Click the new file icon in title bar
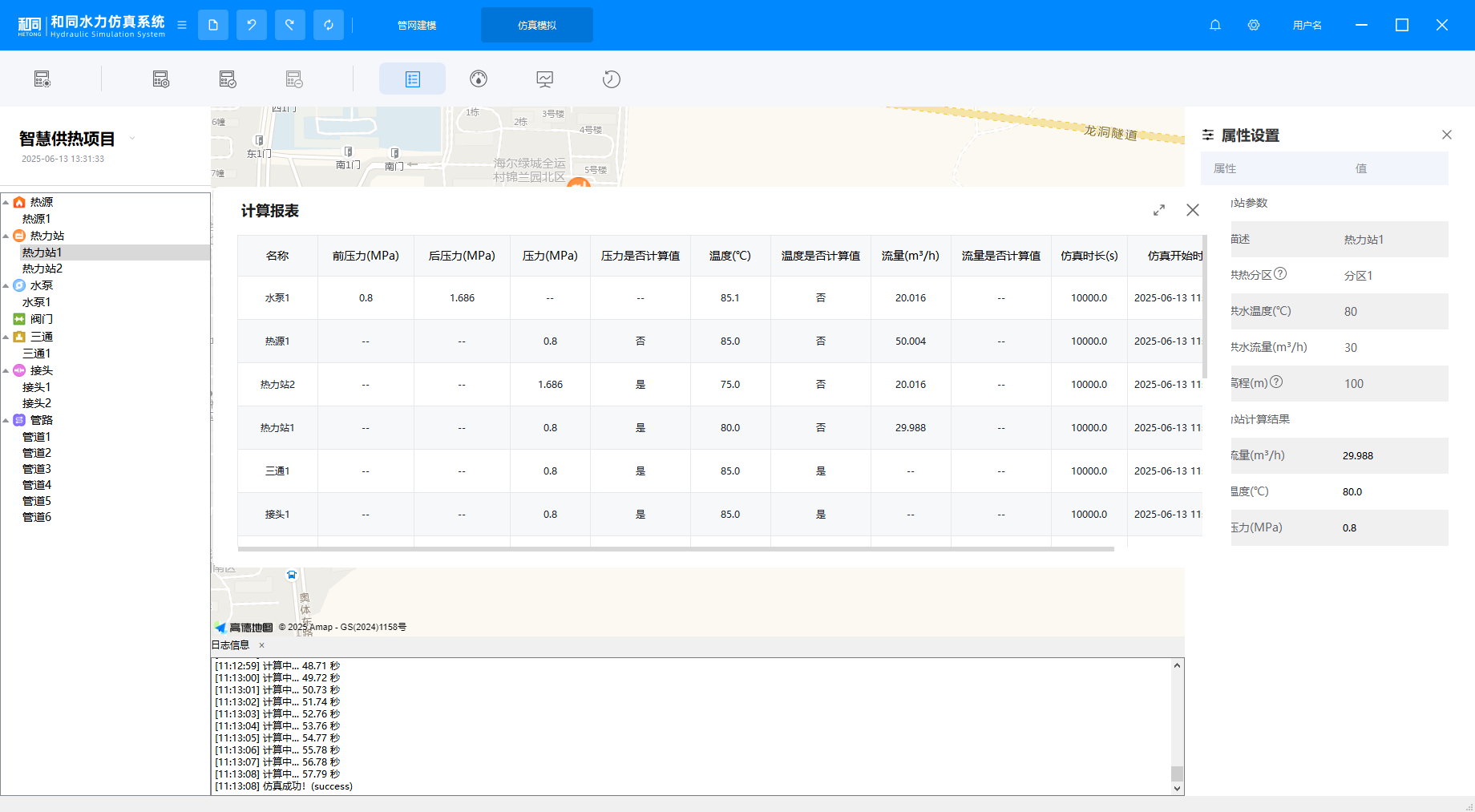 click(x=213, y=25)
